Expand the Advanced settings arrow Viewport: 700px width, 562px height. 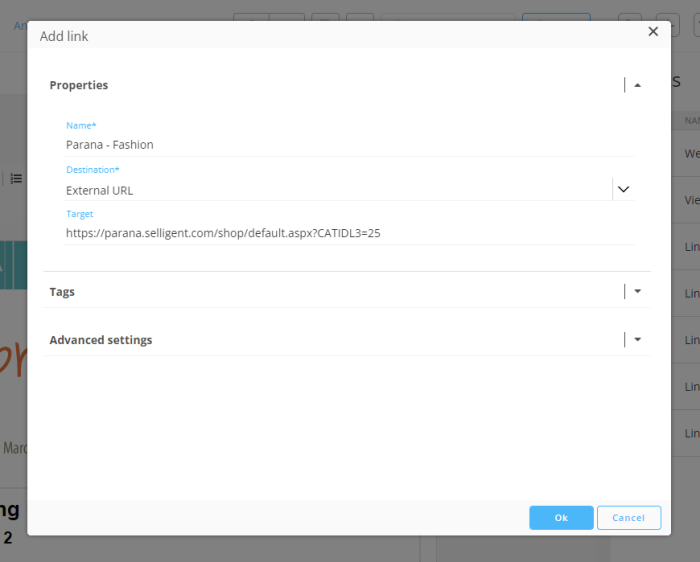pyautogui.click(x=638, y=340)
